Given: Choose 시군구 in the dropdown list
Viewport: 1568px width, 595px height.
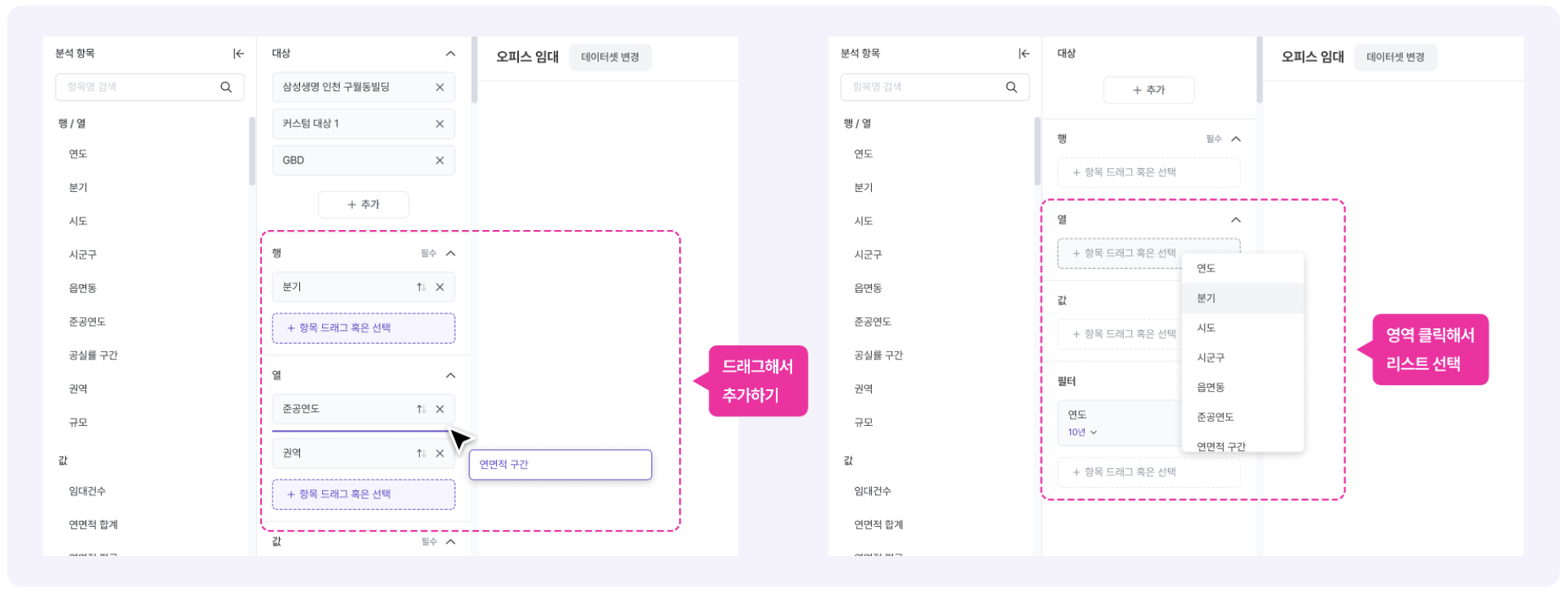Looking at the screenshot, I should [x=1210, y=358].
